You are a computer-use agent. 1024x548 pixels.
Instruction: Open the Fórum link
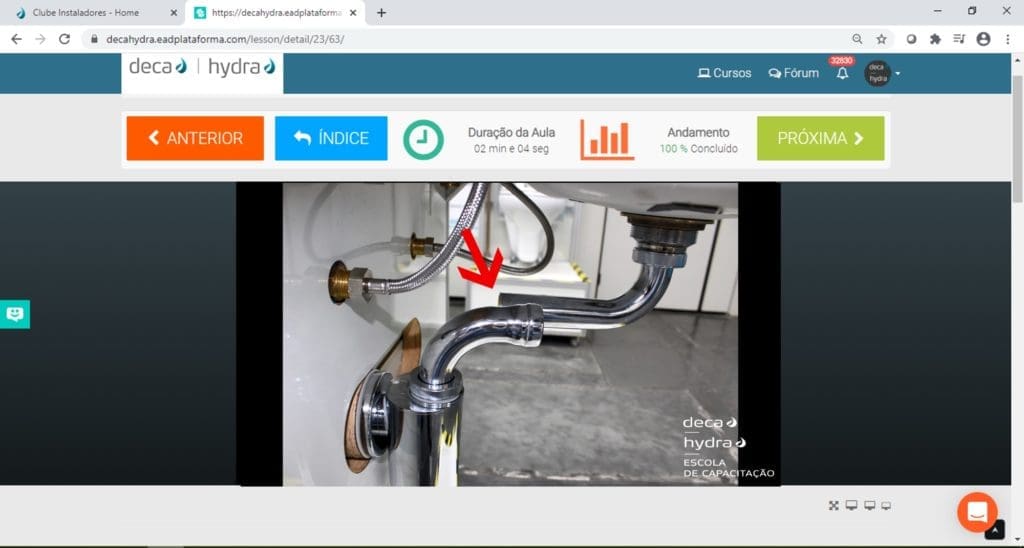793,73
